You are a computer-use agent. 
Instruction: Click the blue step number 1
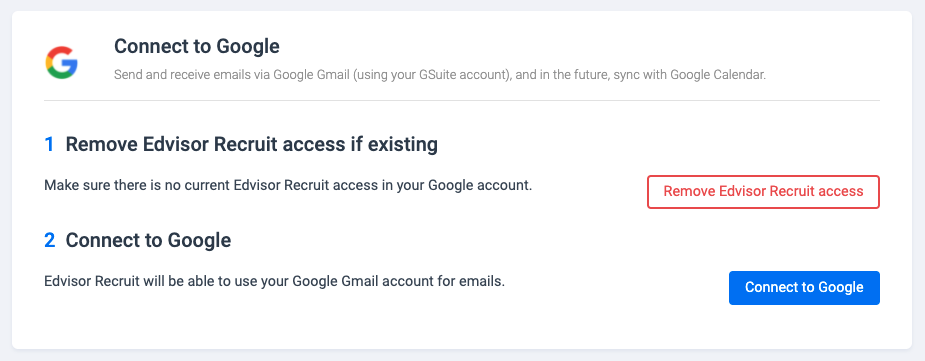(x=49, y=144)
